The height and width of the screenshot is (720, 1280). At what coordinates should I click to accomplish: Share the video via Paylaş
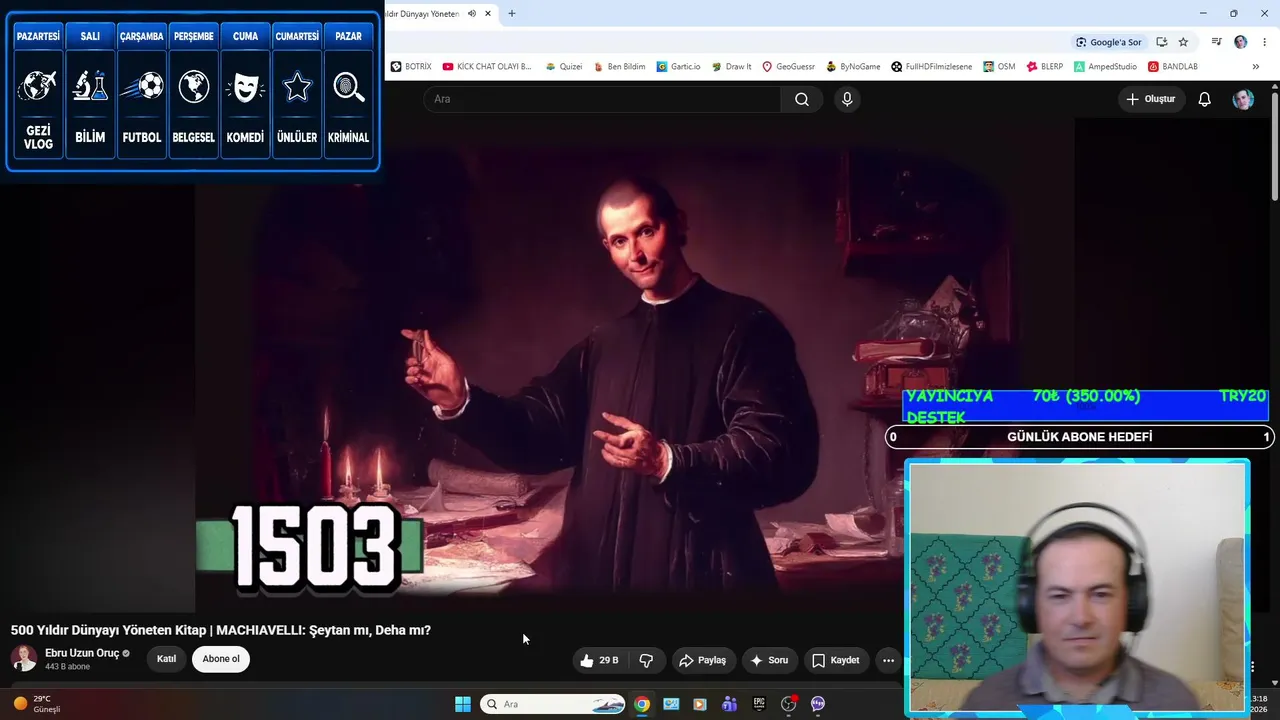coord(702,660)
